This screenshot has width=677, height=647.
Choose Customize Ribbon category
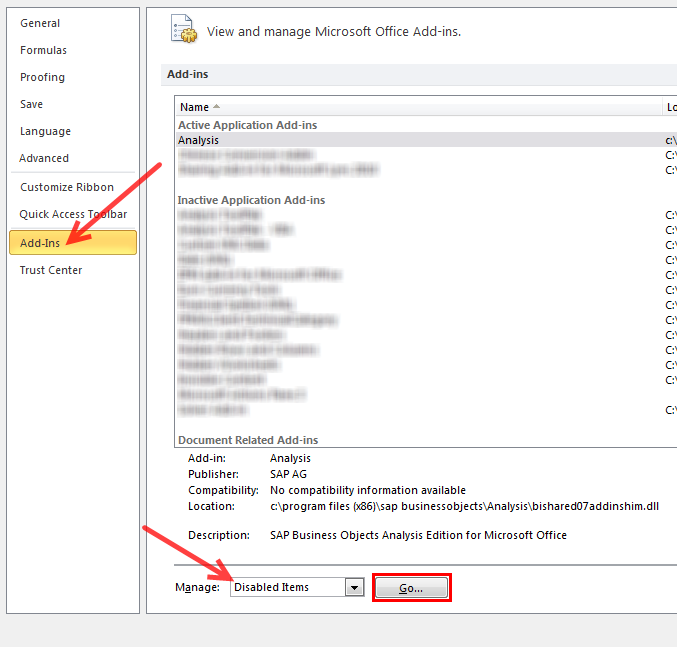tap(67, 187)
